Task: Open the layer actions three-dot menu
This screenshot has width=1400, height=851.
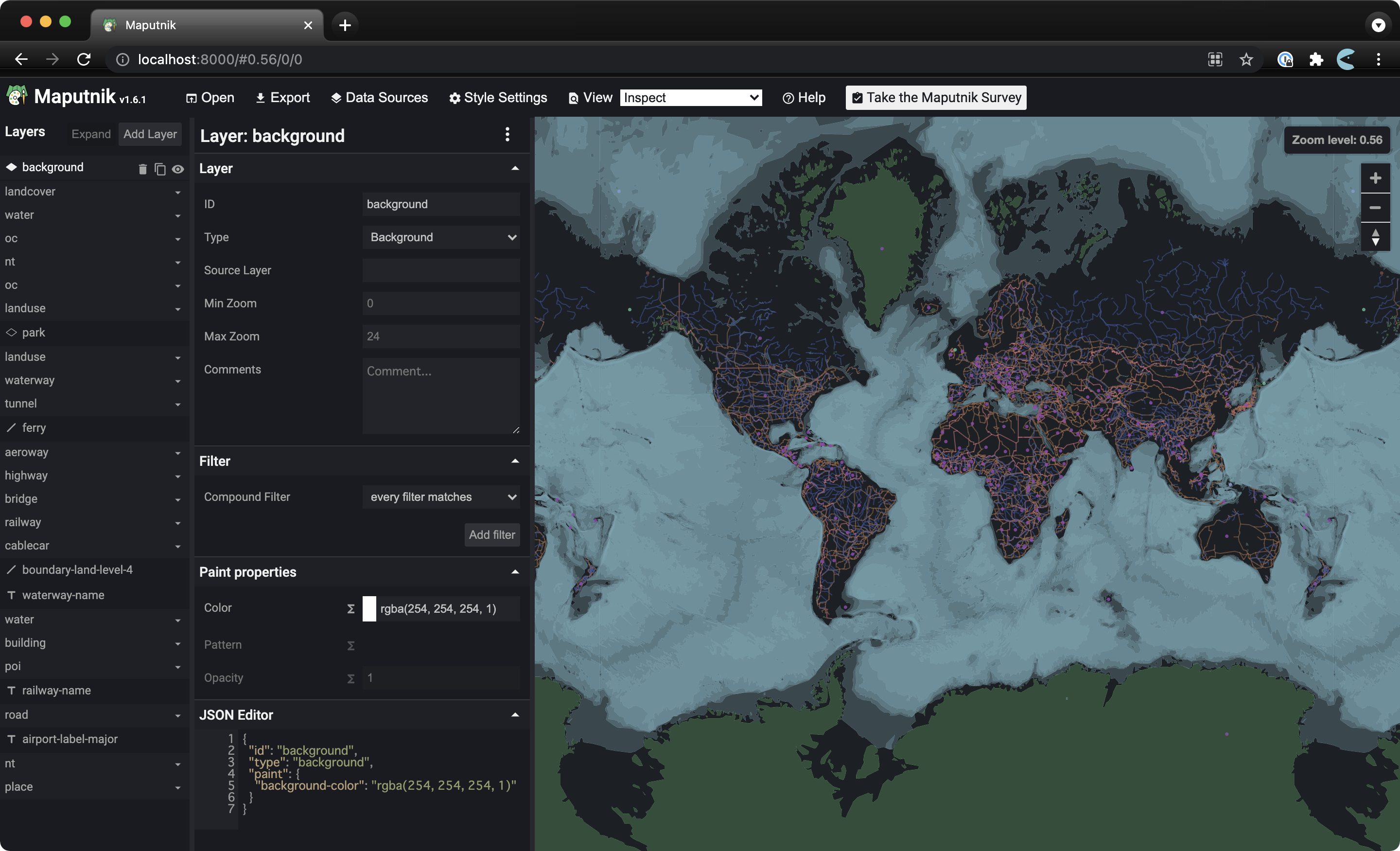Action: [507, 135]
